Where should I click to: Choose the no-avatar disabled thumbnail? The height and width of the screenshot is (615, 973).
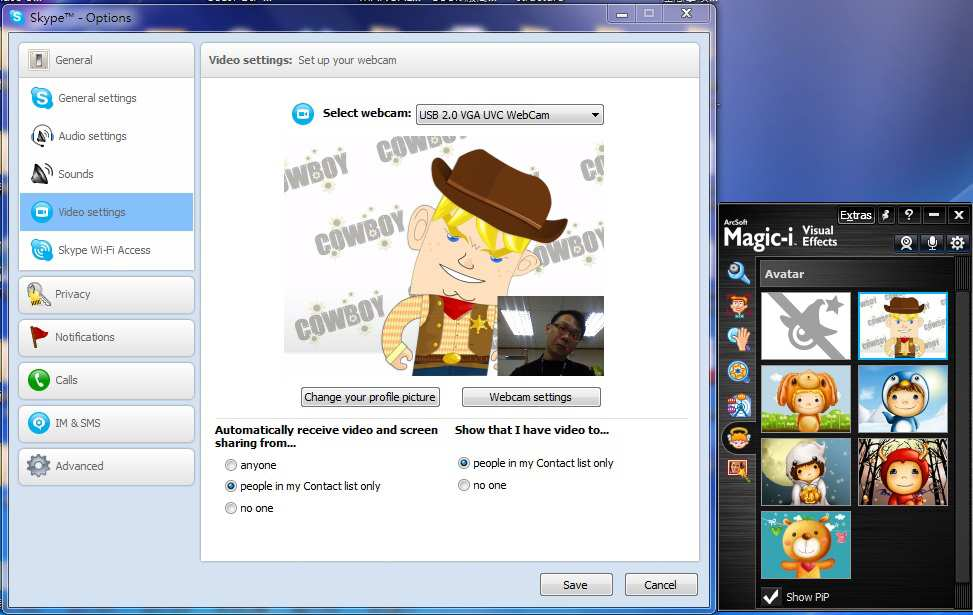click(x=806, y=326)
